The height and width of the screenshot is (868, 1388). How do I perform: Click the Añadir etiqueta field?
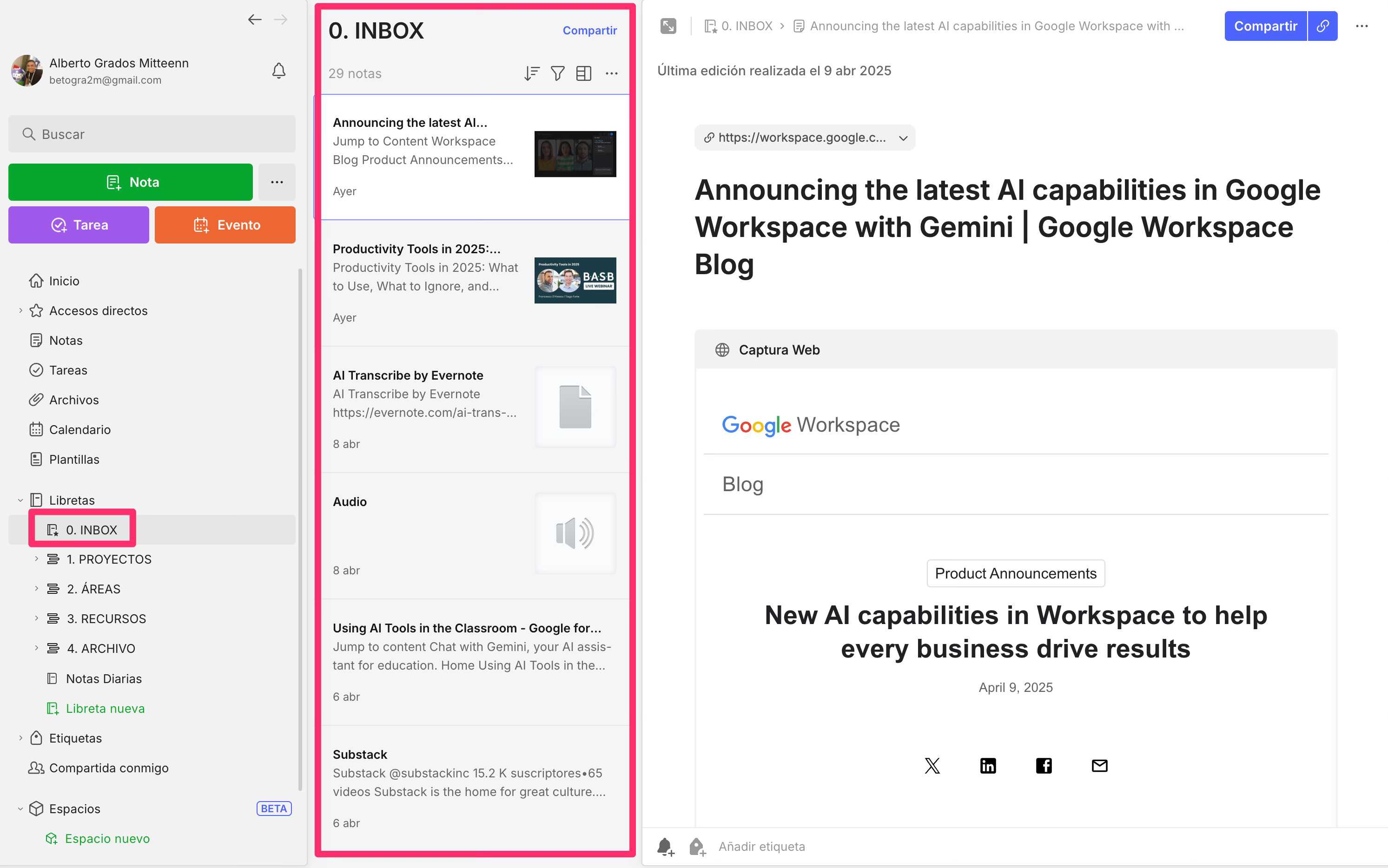coord(761,847)
